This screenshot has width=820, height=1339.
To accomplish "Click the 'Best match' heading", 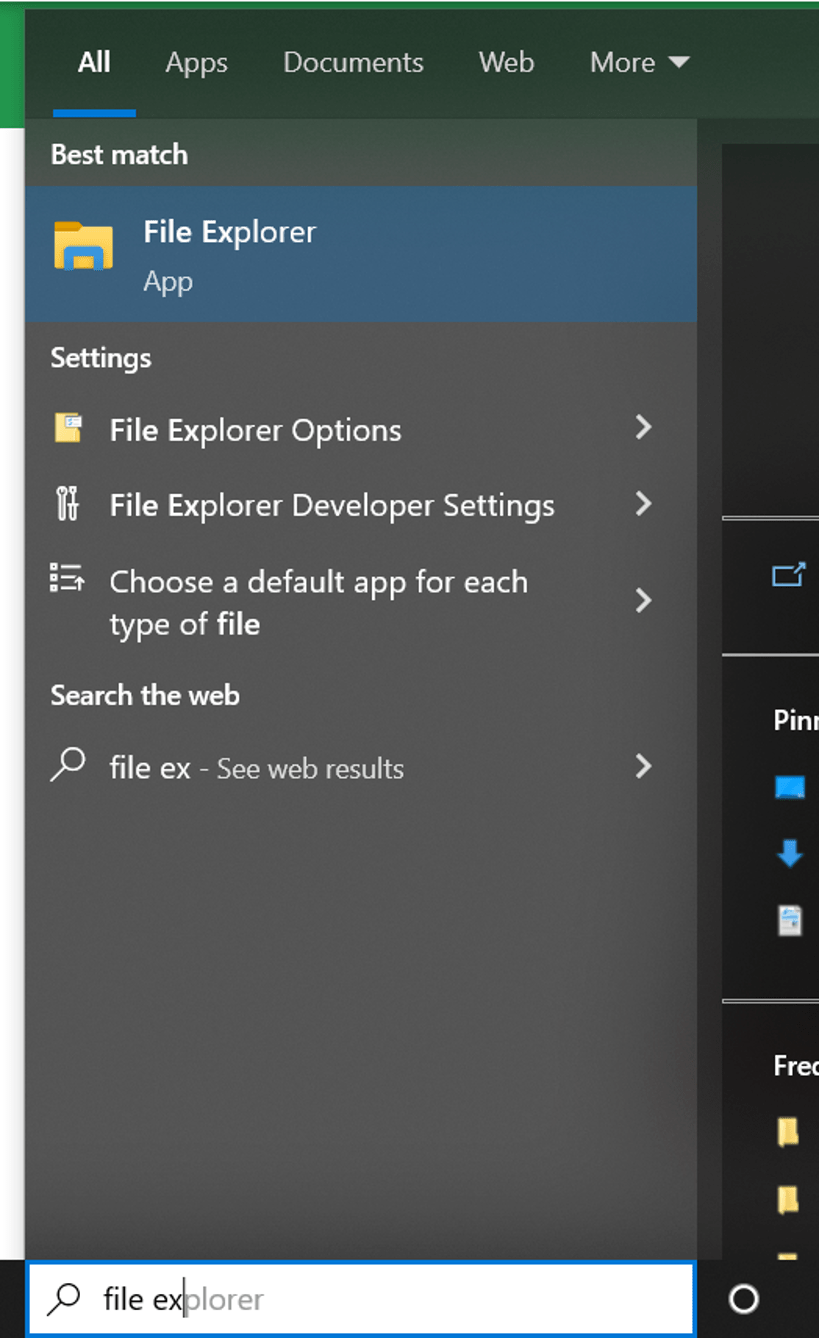I will point(119,154).
